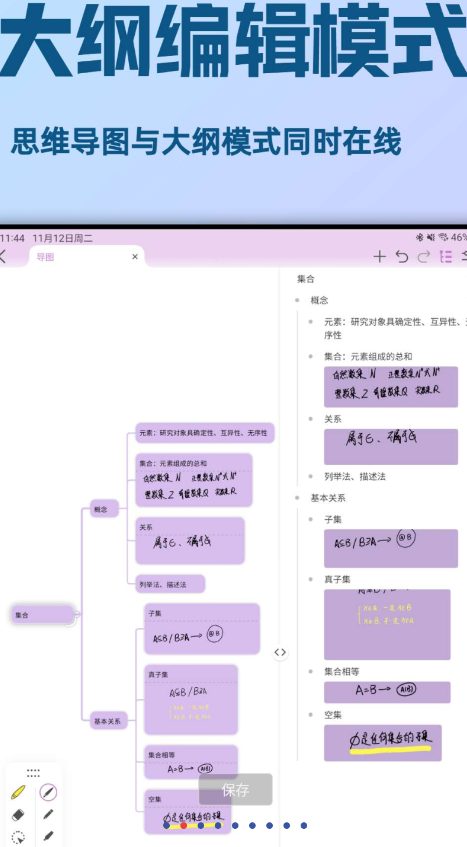The height and width of the screenshot is (847, 467).
Task: Select the eraser tool
Action: pyautogui.click(x=18, y=815)
